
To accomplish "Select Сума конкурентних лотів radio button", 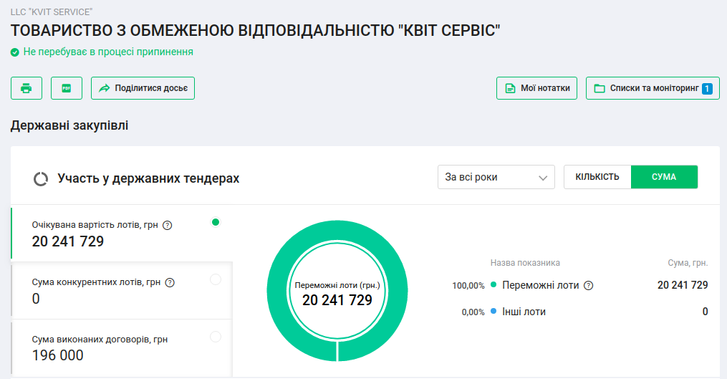I will tap(215, 279).
